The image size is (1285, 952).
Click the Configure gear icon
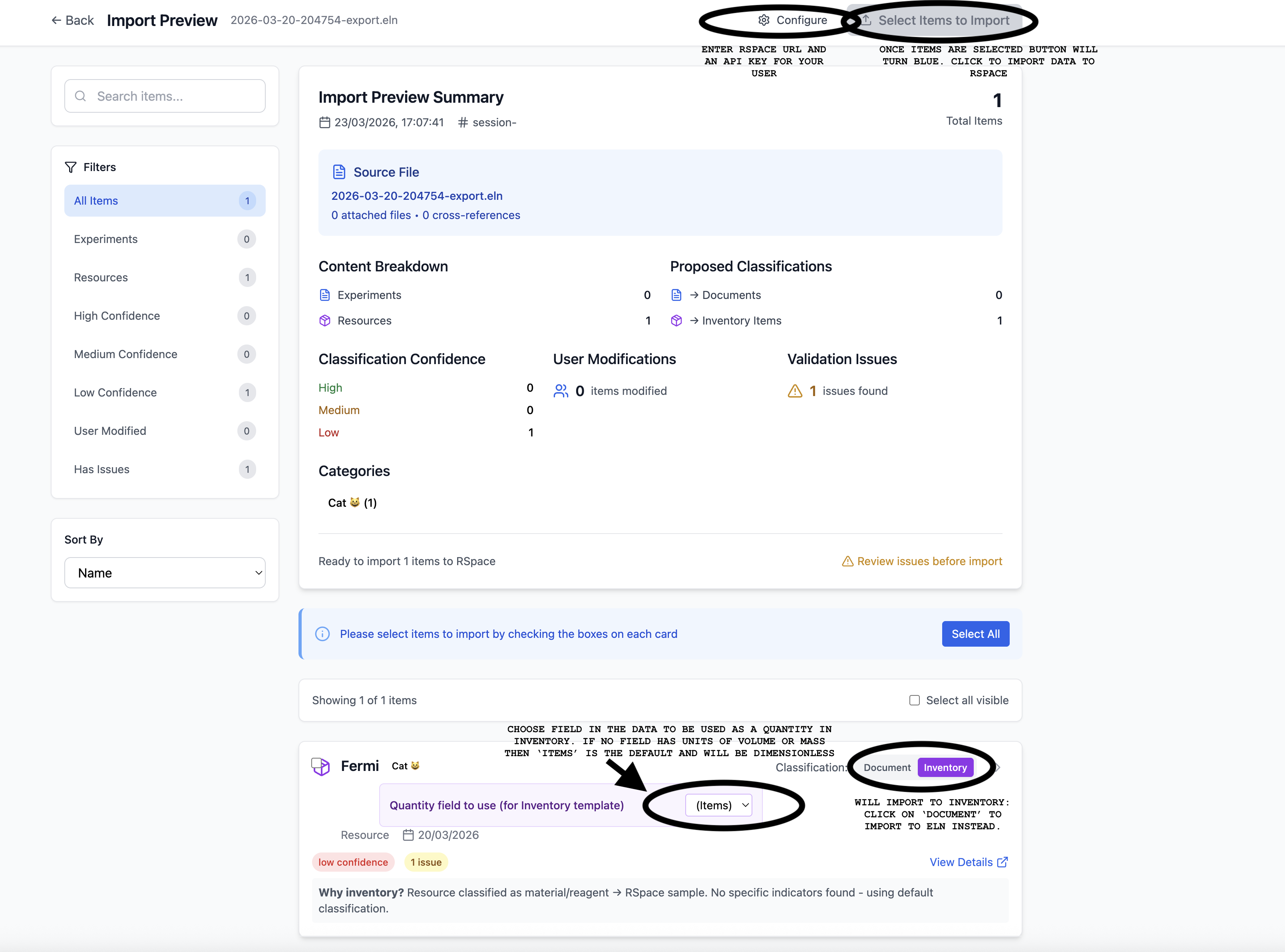tap(764, 20)
